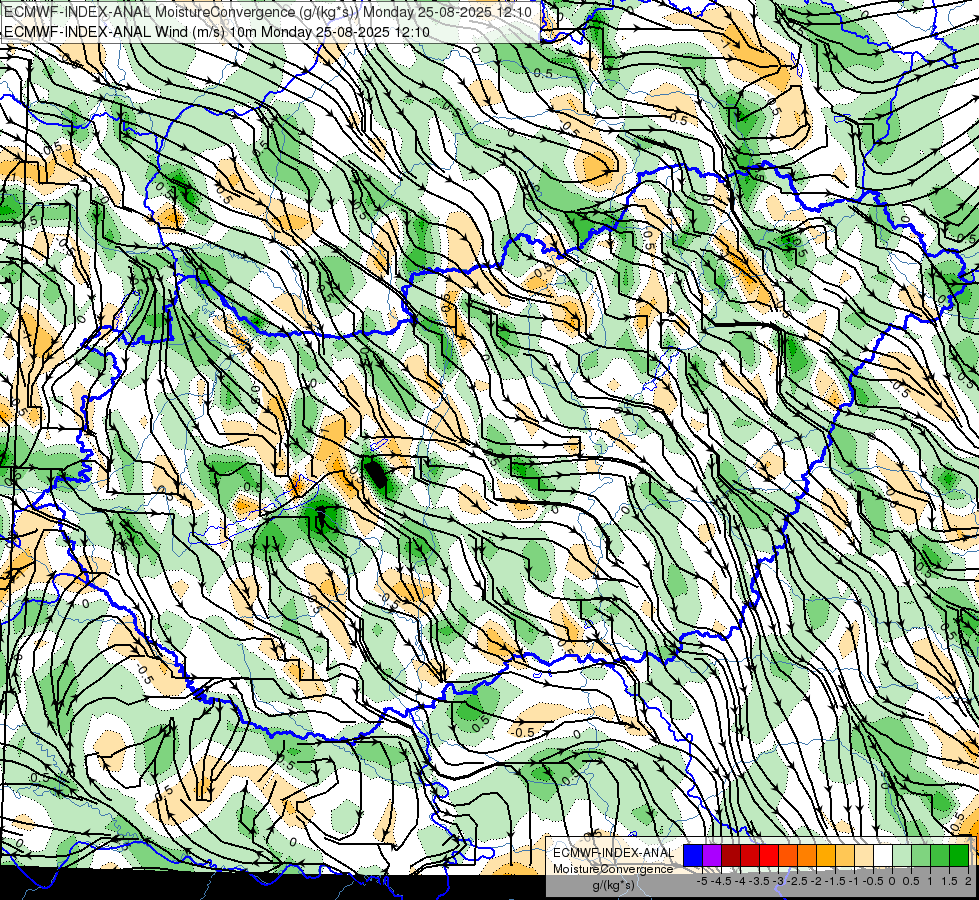This screenshot has height=900, width=979.
Task: Click the blue swatch in the legend
Action: 693,855
